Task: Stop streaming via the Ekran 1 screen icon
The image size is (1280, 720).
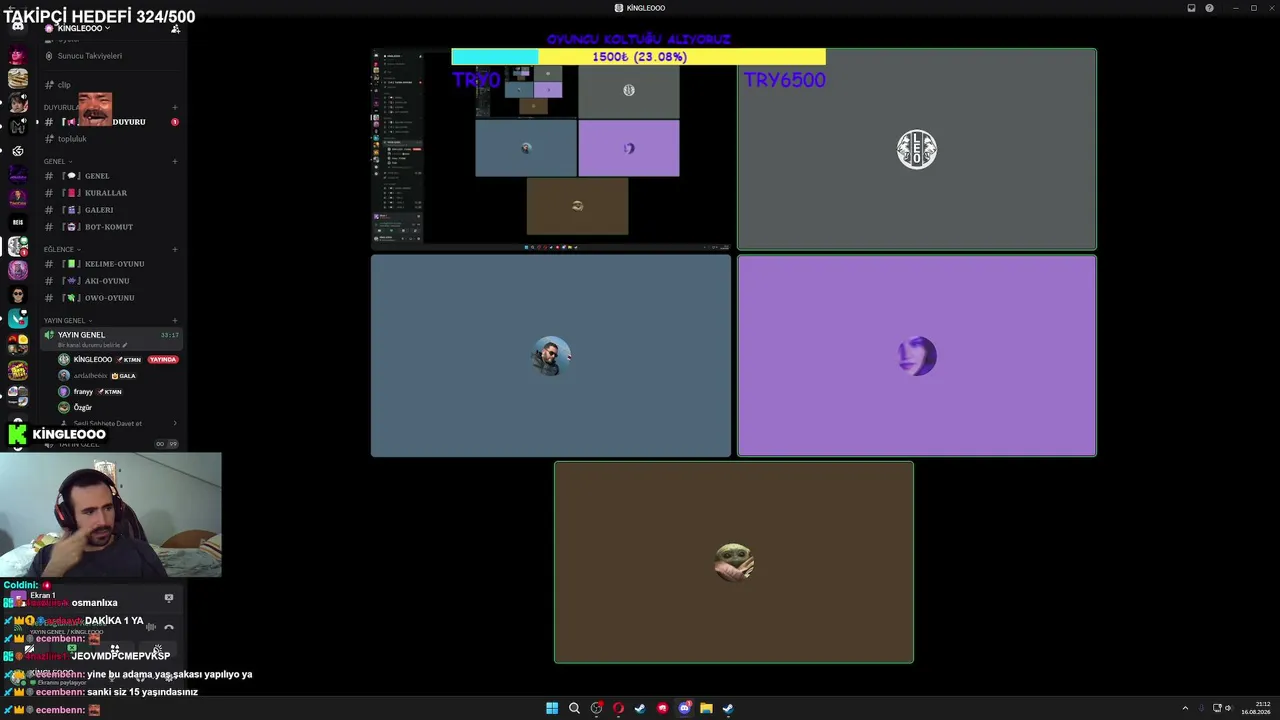Action: click(x=168, y=598)
